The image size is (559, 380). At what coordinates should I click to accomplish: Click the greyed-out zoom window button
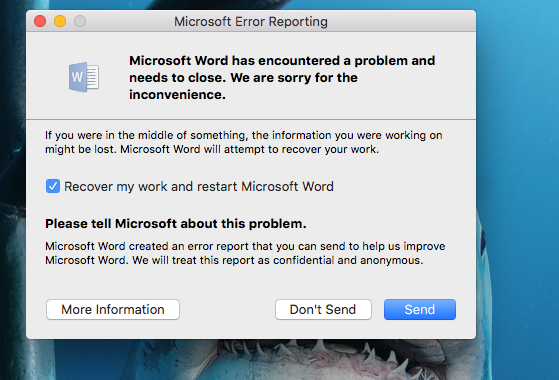80,21
